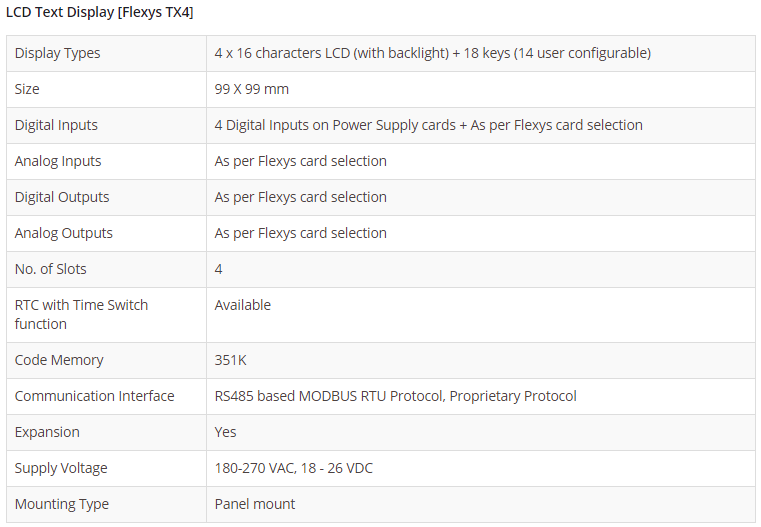Click the Display Types row label

[57, 53]
